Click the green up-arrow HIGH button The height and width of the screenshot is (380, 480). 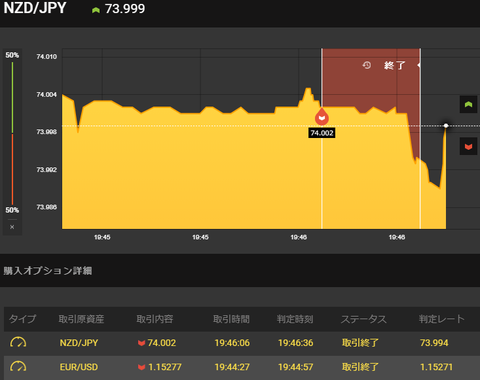click(x=468, y=104)
